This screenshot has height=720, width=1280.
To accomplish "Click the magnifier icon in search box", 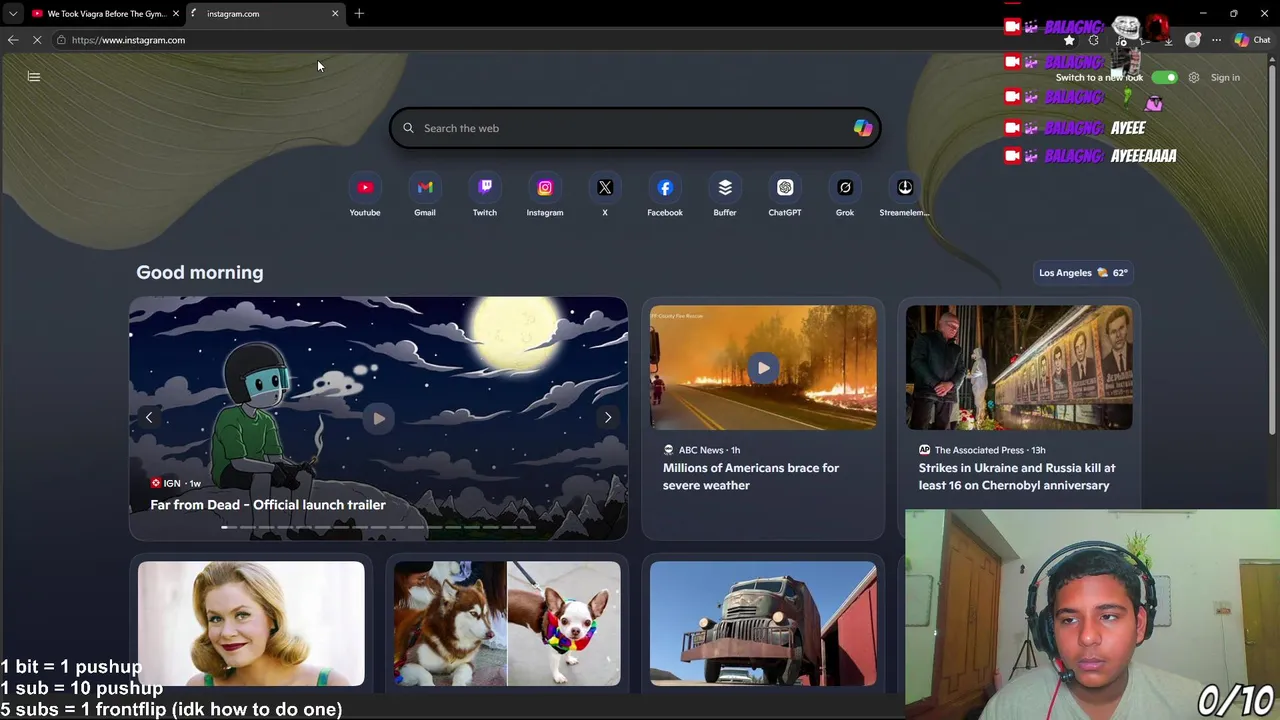I will tap(408, 128).
